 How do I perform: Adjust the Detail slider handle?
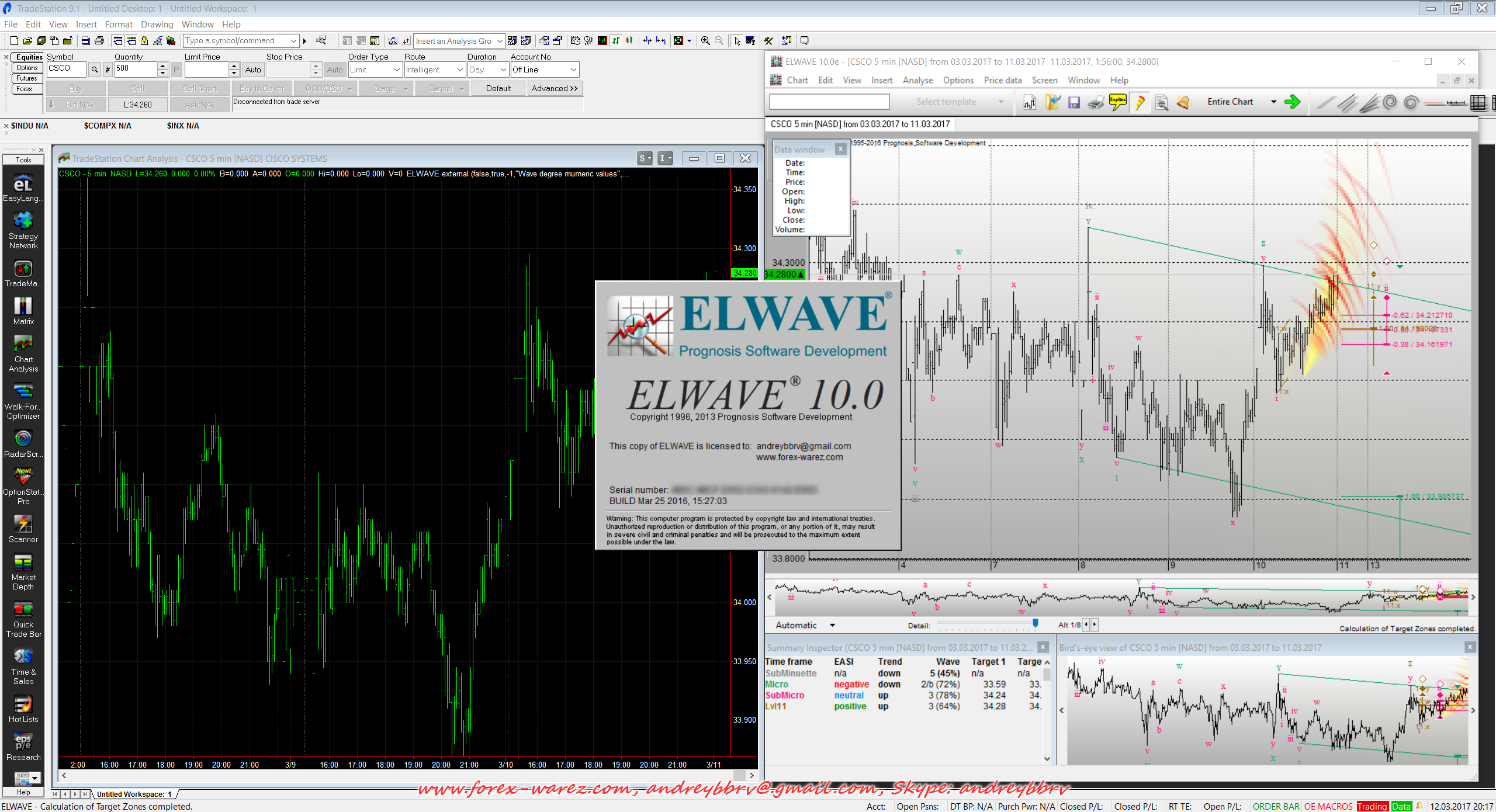[1035, 623]
